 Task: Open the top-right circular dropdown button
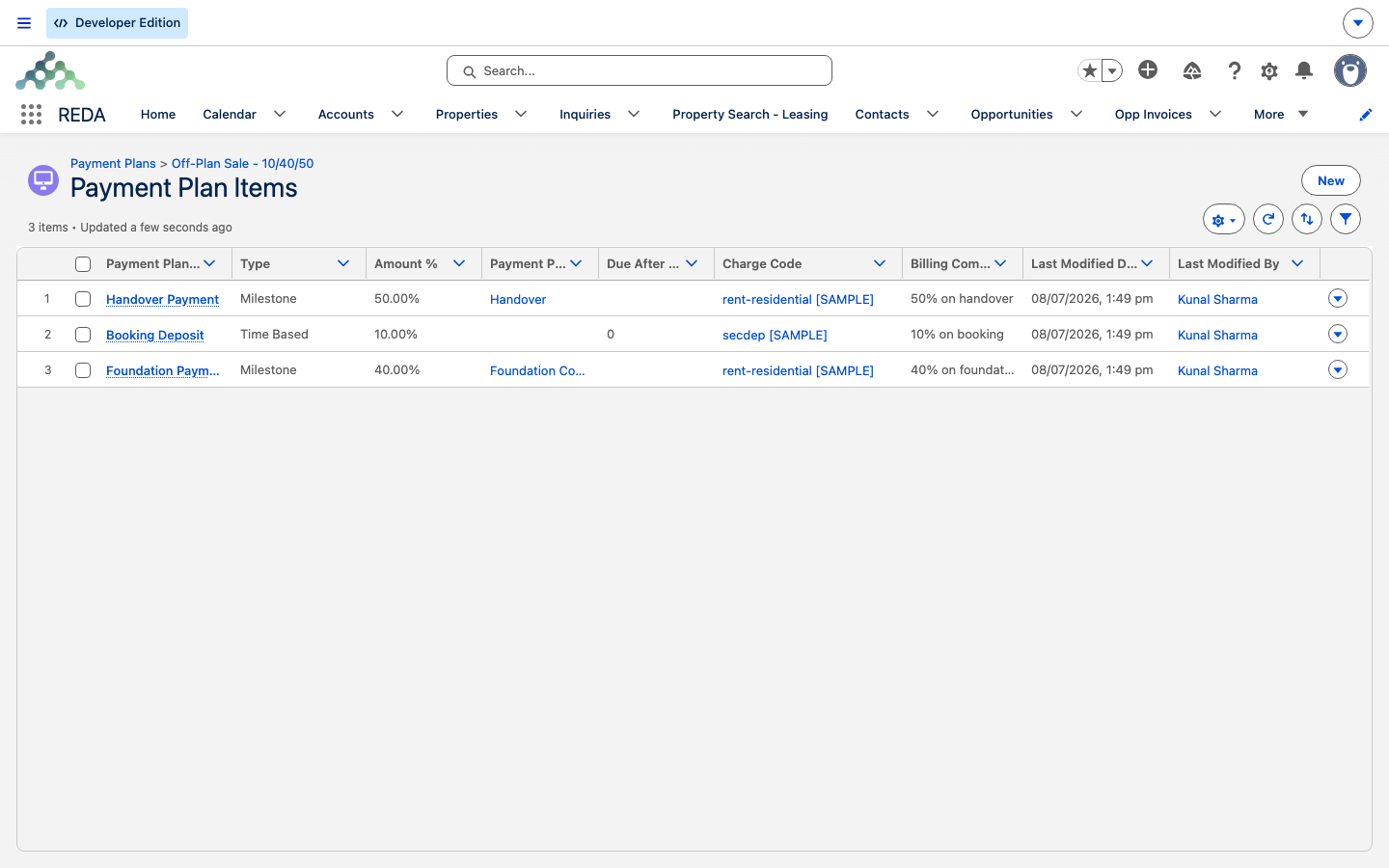point(1357,22)
